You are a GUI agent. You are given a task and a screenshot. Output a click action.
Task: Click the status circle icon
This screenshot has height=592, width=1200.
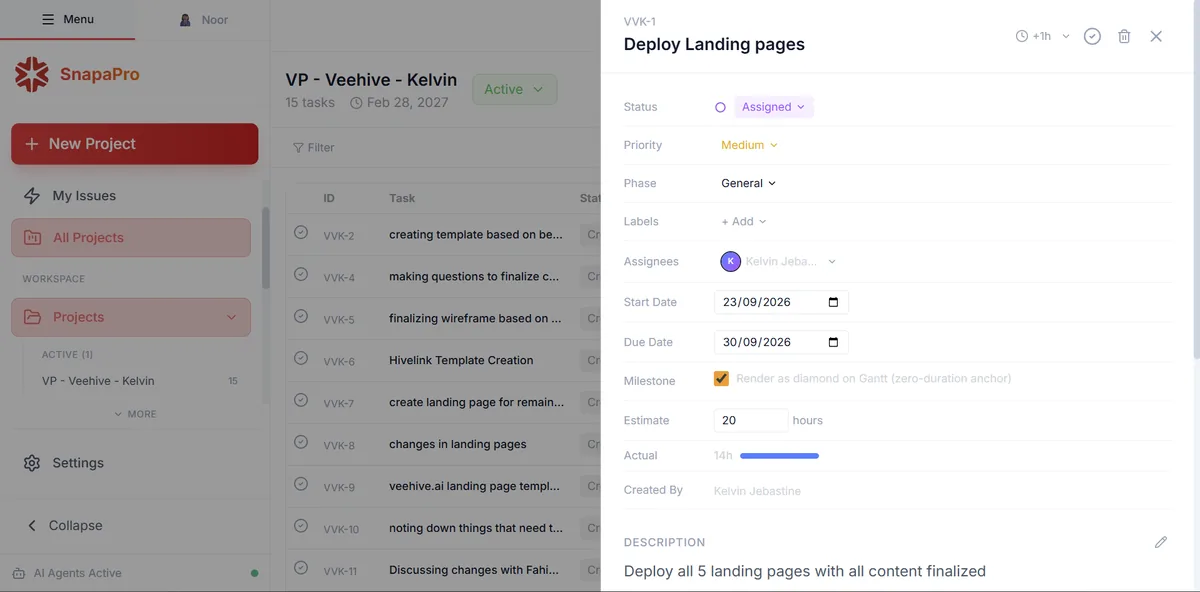tap(720, 107)
